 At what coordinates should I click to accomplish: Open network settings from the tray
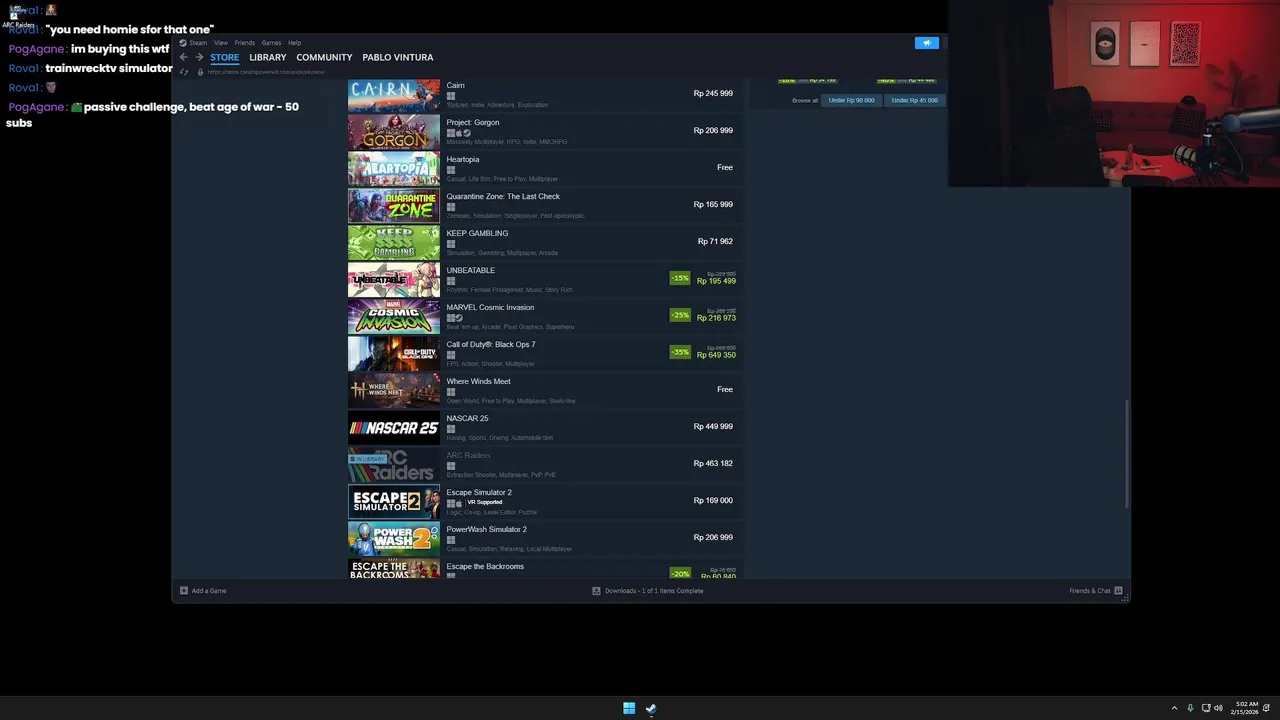(x=1206, y=708)
